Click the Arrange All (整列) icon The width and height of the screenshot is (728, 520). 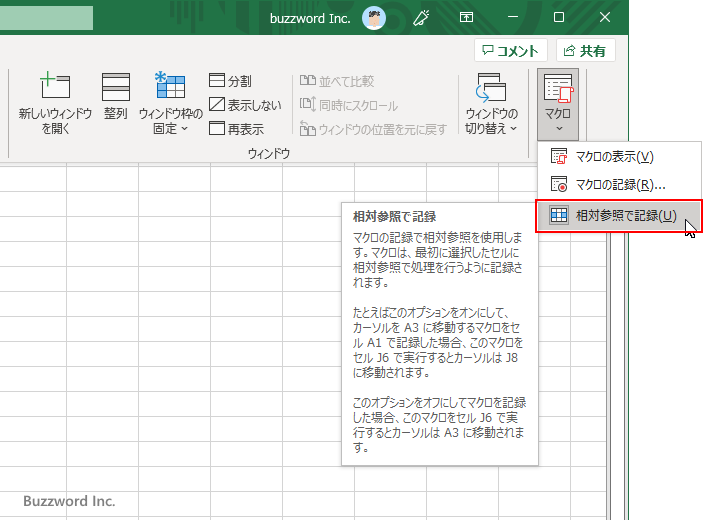[115, 88]
